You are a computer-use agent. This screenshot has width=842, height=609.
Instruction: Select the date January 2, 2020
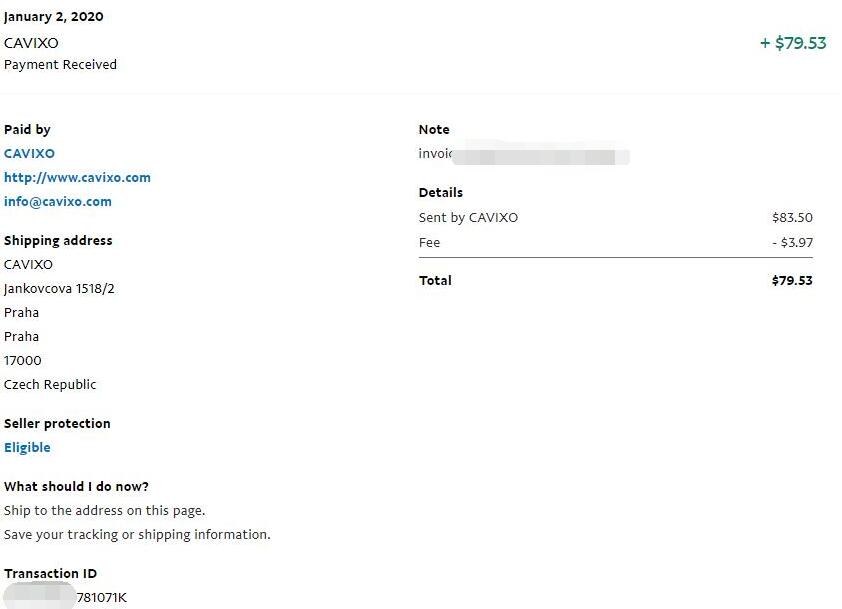pyautogui.click(x=54, y=17)
